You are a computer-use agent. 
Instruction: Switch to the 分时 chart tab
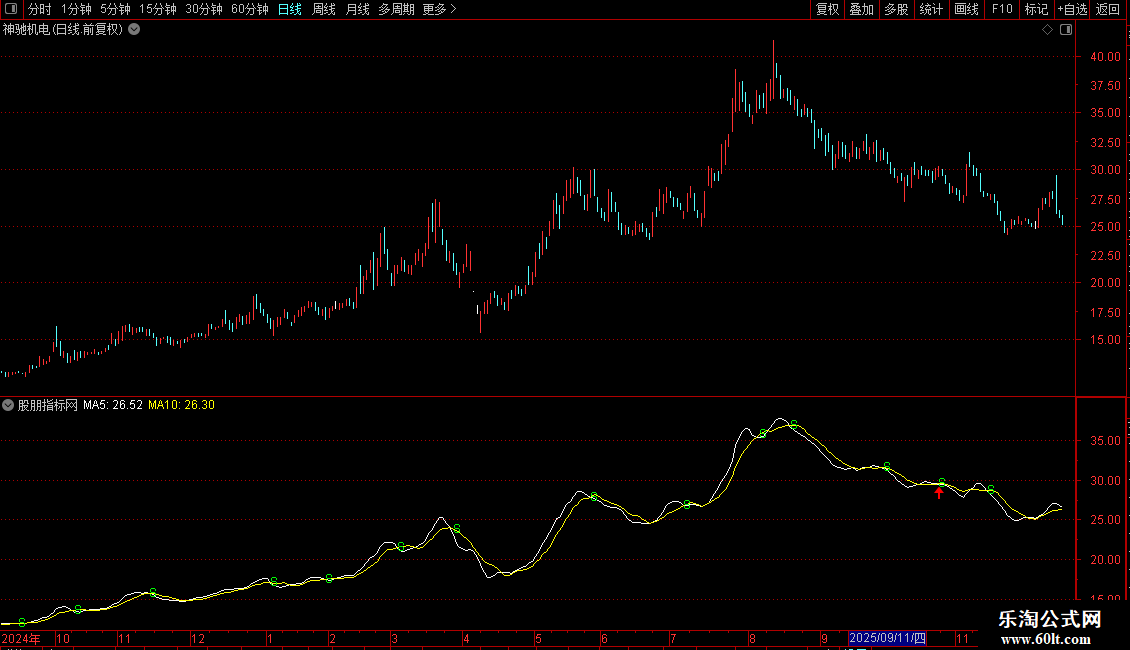point(40,9)
